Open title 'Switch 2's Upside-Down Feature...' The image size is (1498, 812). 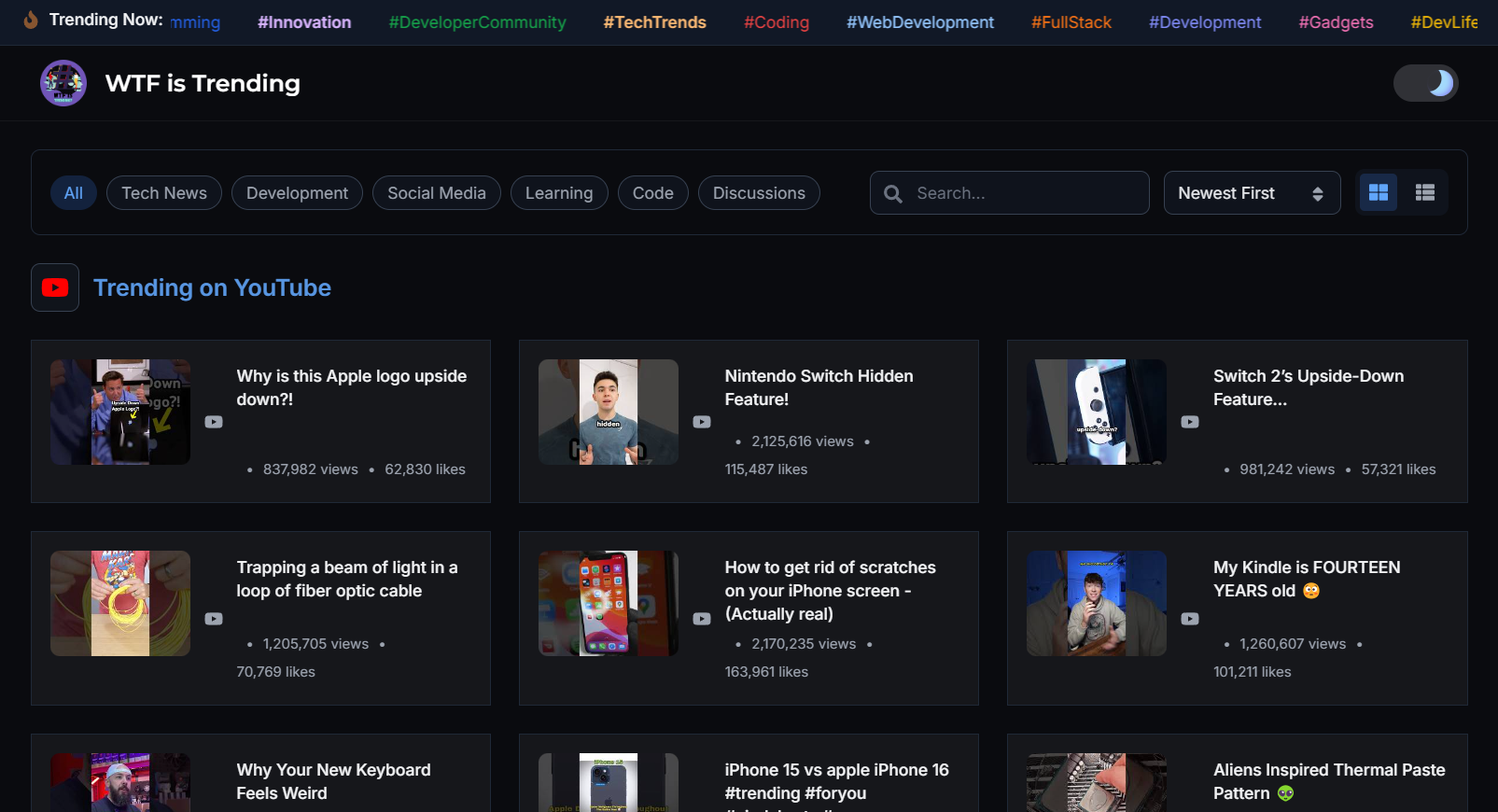(1309, 387)
